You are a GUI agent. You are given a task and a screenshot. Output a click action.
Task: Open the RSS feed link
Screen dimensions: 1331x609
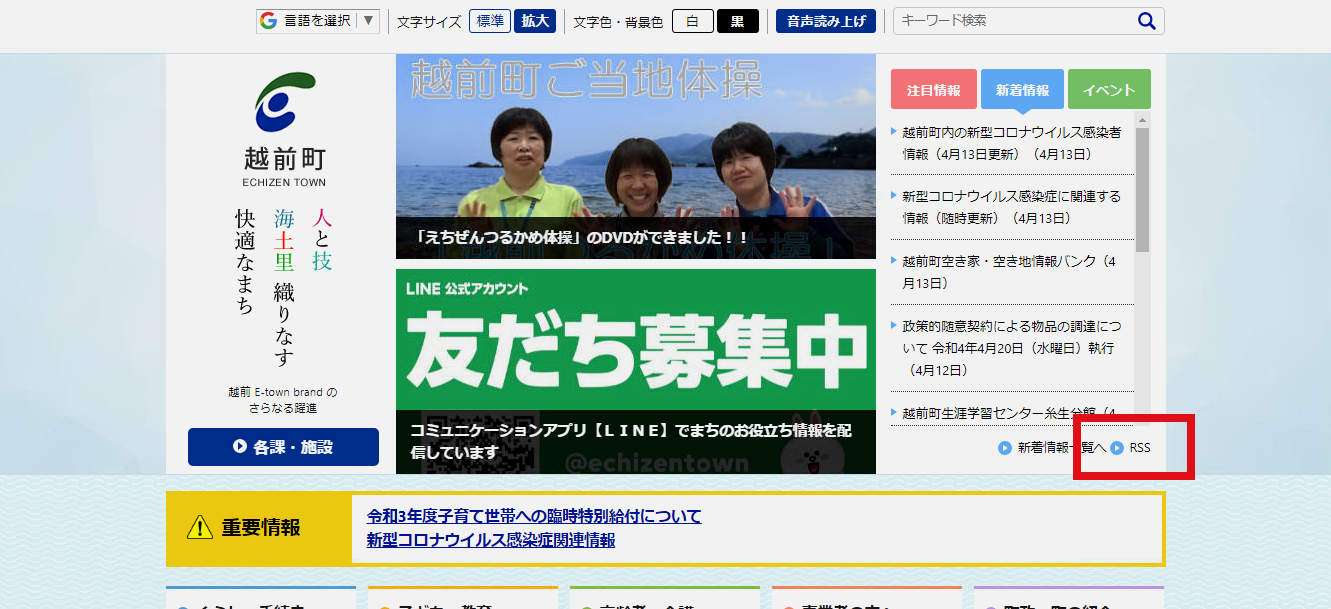click(x=1140, y=448)
